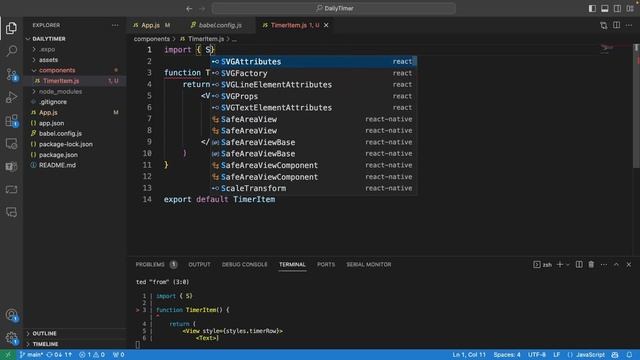Choose SVGFactory from suggestion list
Image resolution: width=640 pixels, height=360 pixels.
coord(313,73)
